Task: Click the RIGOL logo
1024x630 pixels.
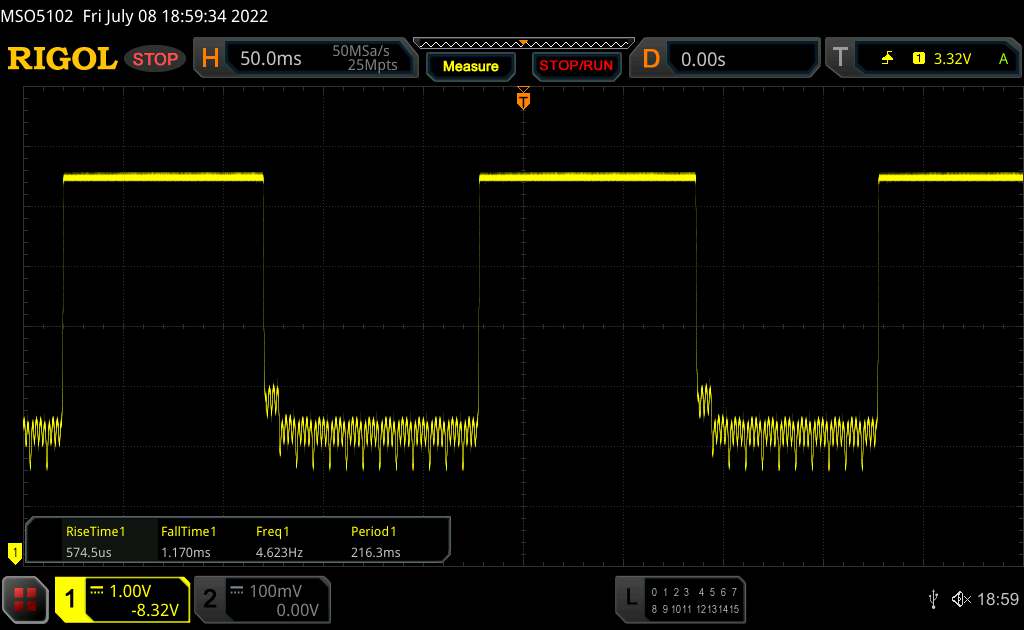Action: pos(62,59)
